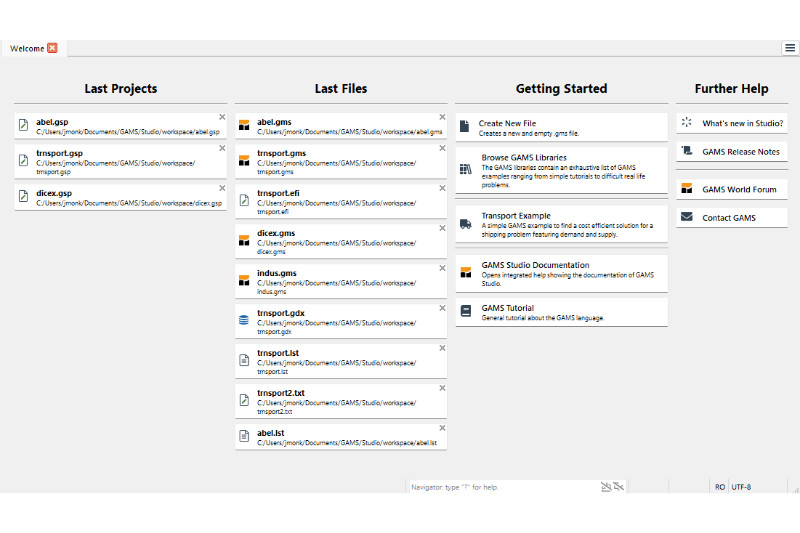The height and width of the screenshot is (533, 800).
Task: Click the GAMS icon beside indus.gms
Action: tap(244, 280)
